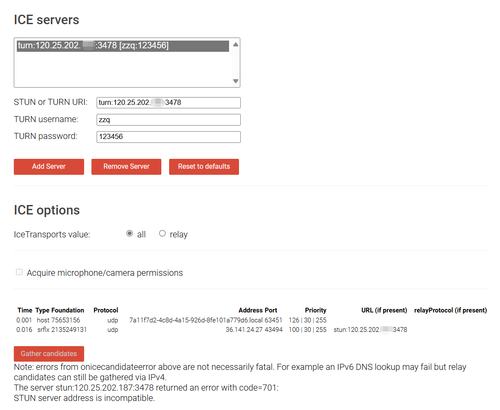Image resolution: width=500 pixels, height=410 pixels.
Task: Enable Acquire microphone/camera permissions checkbox
Action: [19, 272]
